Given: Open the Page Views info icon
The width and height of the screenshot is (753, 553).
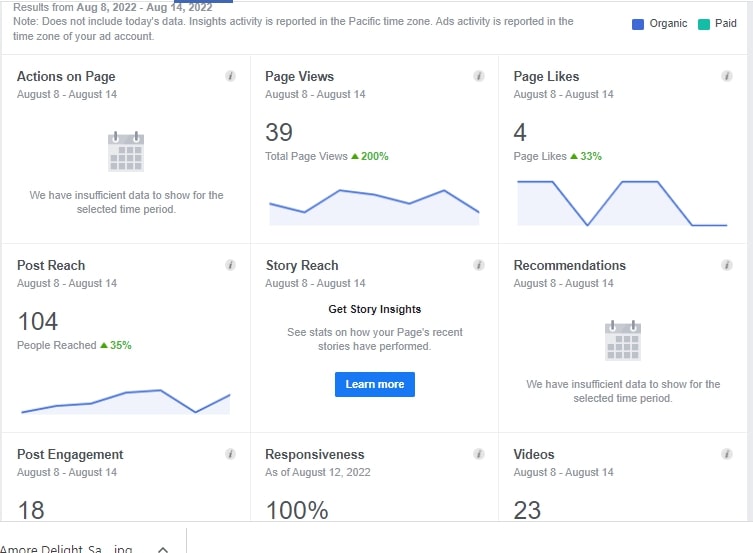Looking at the screenshot, I should pos(479,76).
